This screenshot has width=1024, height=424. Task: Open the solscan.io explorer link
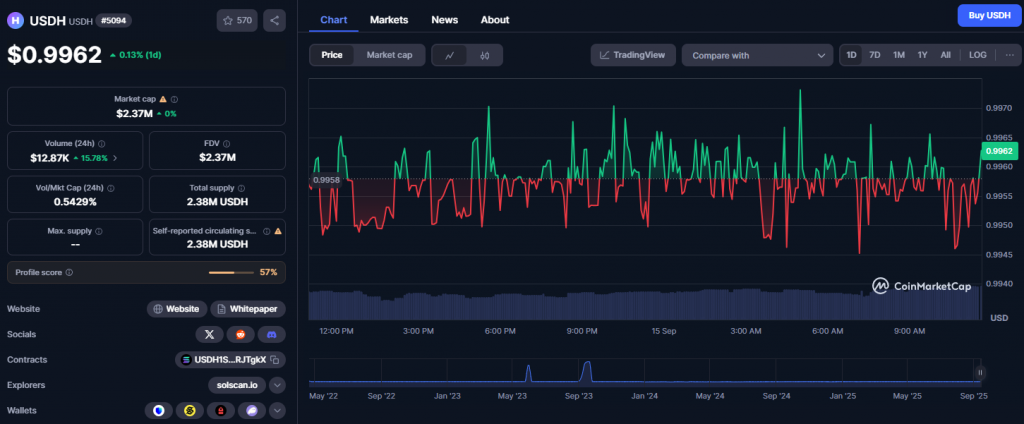[237, 385]
